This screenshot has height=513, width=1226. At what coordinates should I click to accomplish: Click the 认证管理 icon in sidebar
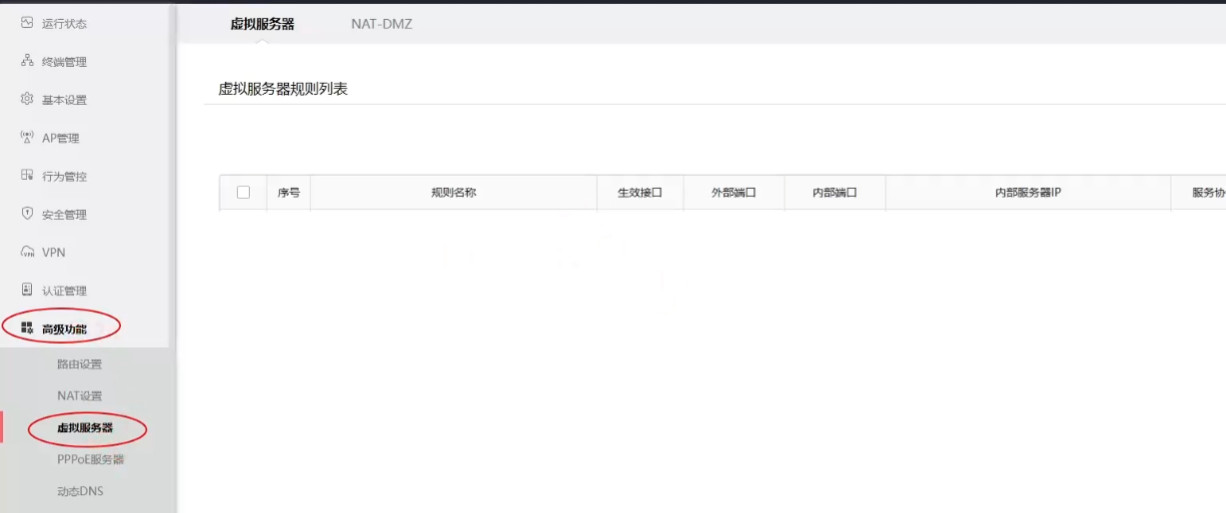coord(27,290)
